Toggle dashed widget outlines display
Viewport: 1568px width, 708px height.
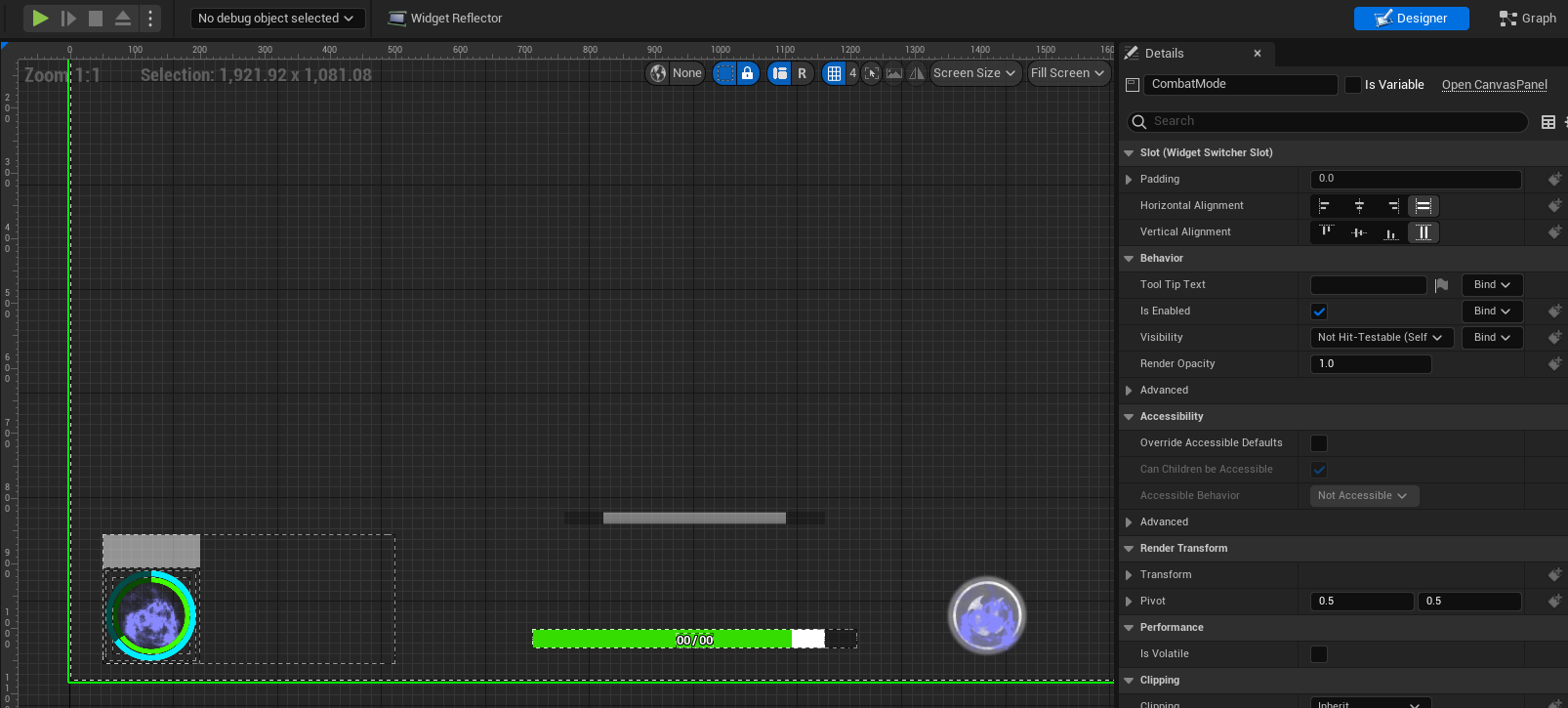click(x=724, y=73)
